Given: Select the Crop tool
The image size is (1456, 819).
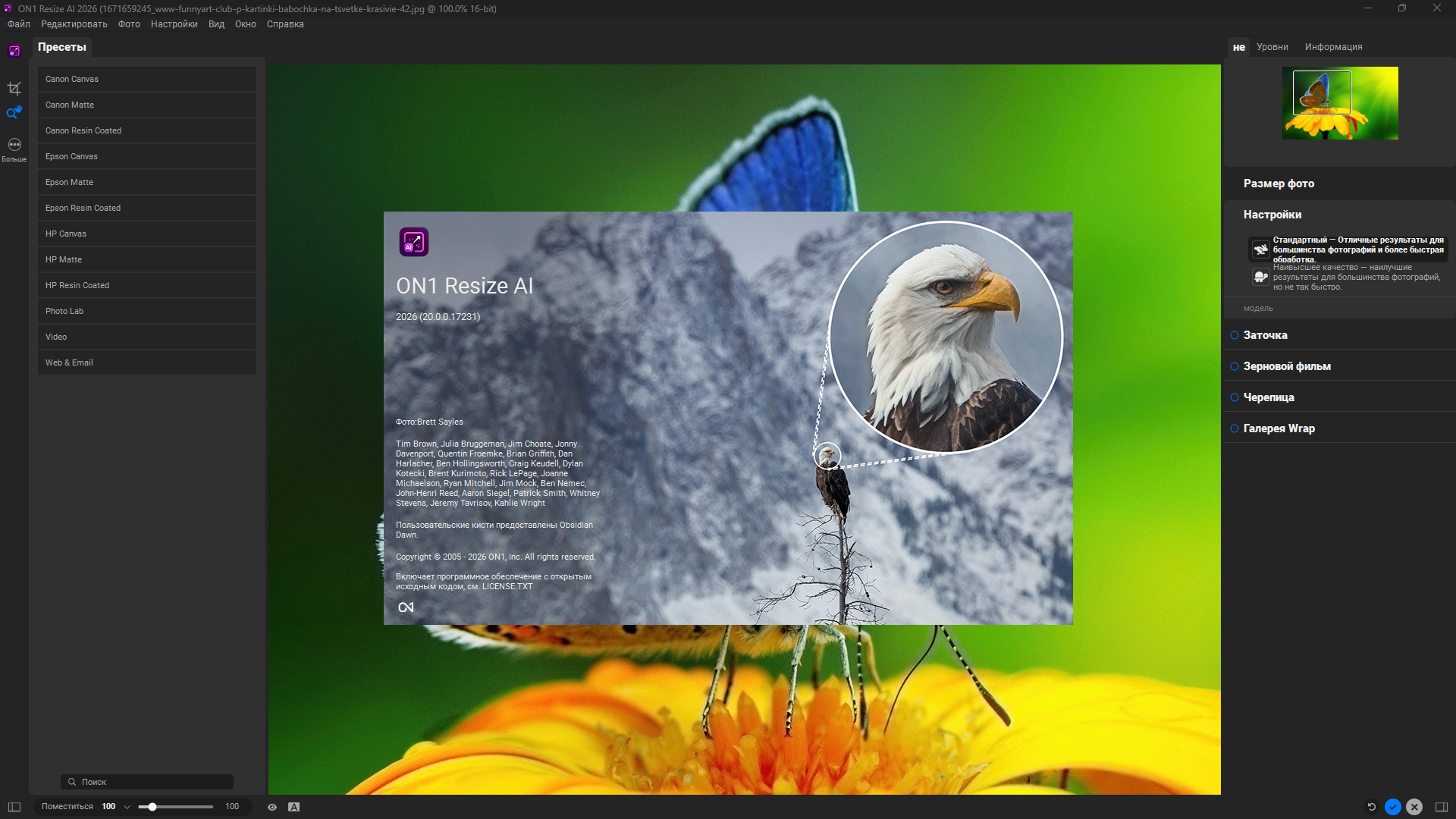Looking at the screenshot, I should [14, 89].
